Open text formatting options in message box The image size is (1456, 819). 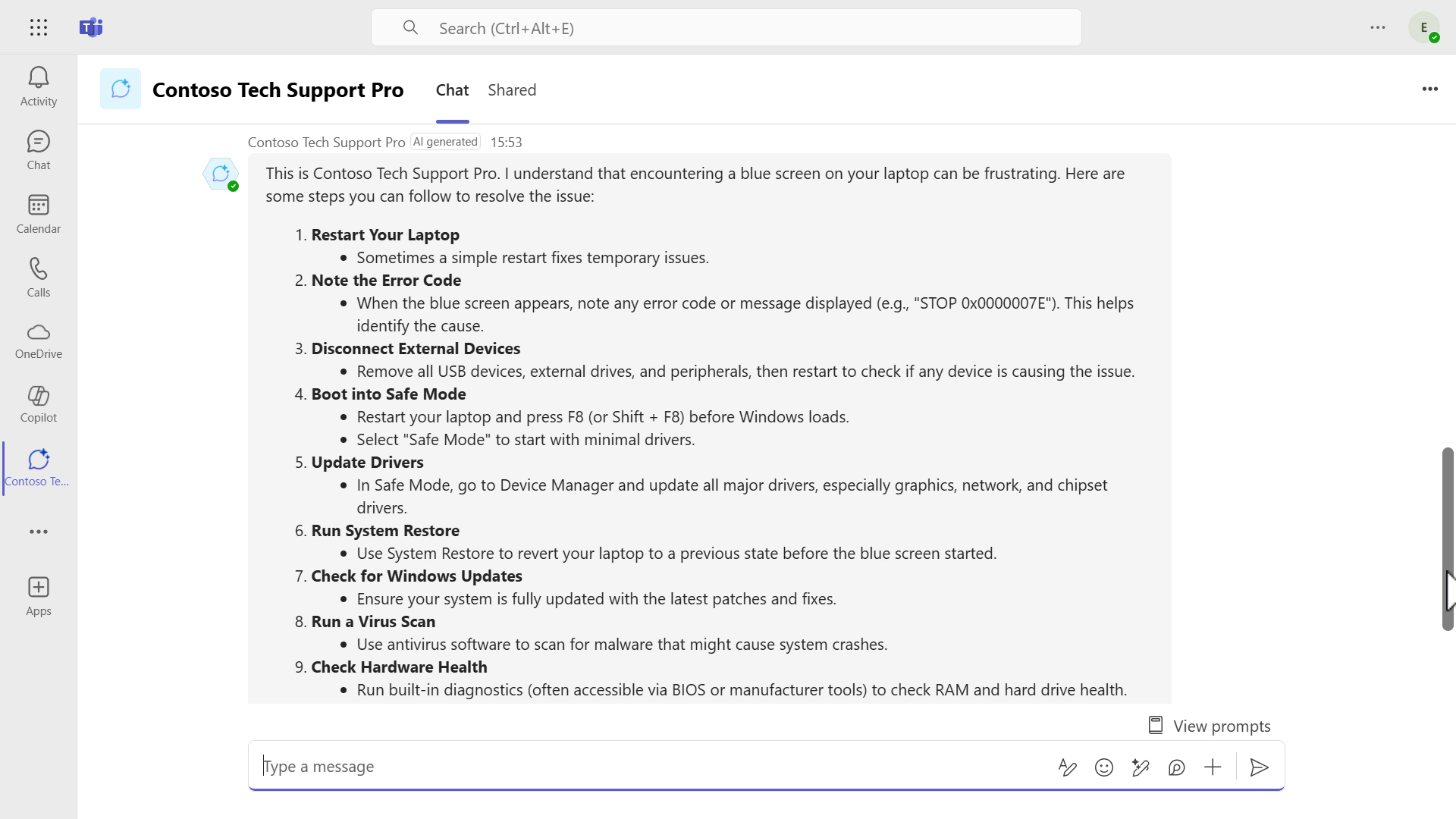coord(1067,767)
